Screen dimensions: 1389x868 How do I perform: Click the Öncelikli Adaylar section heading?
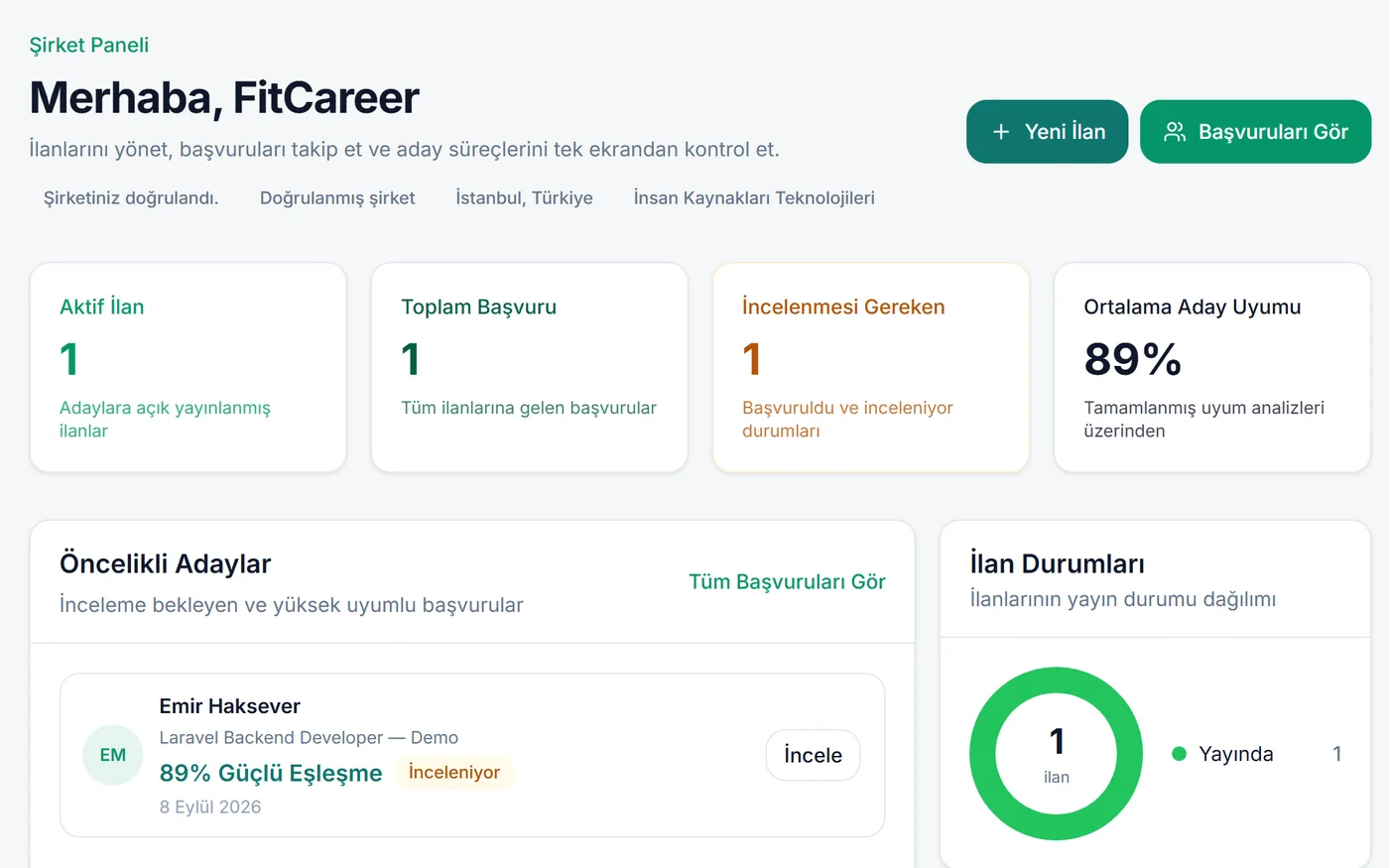[165, 564]
